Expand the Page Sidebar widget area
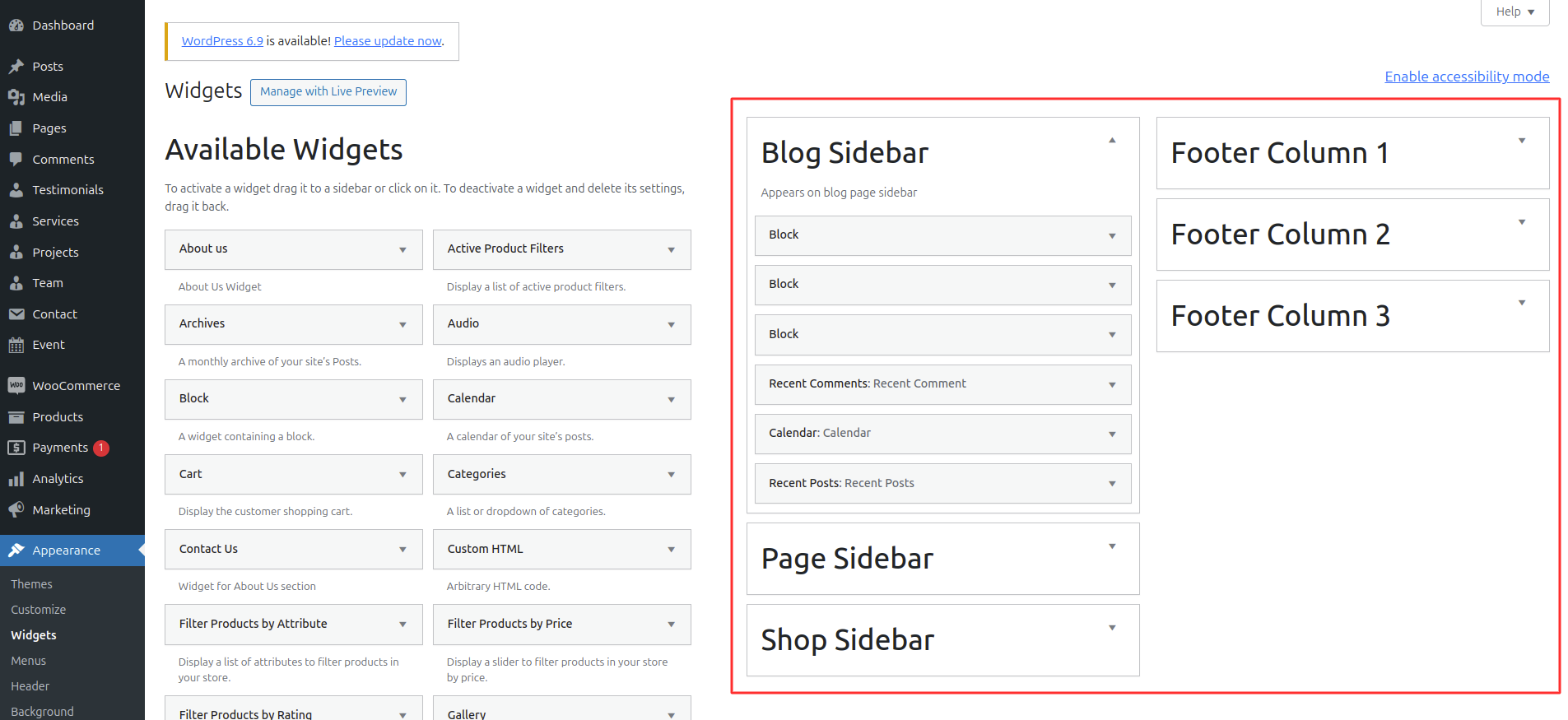Viewport: 1568px width, 720px height. 1112,546
